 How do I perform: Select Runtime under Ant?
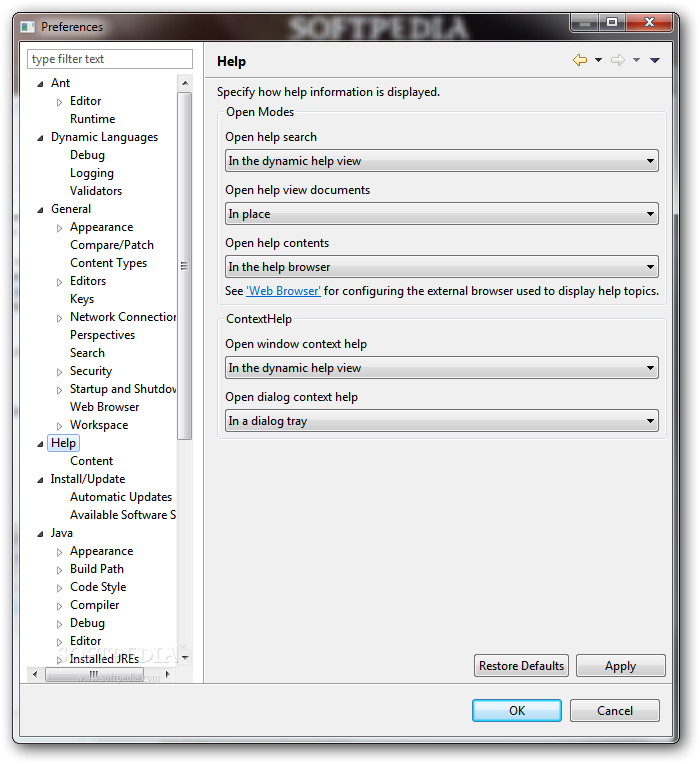[93, 119]
